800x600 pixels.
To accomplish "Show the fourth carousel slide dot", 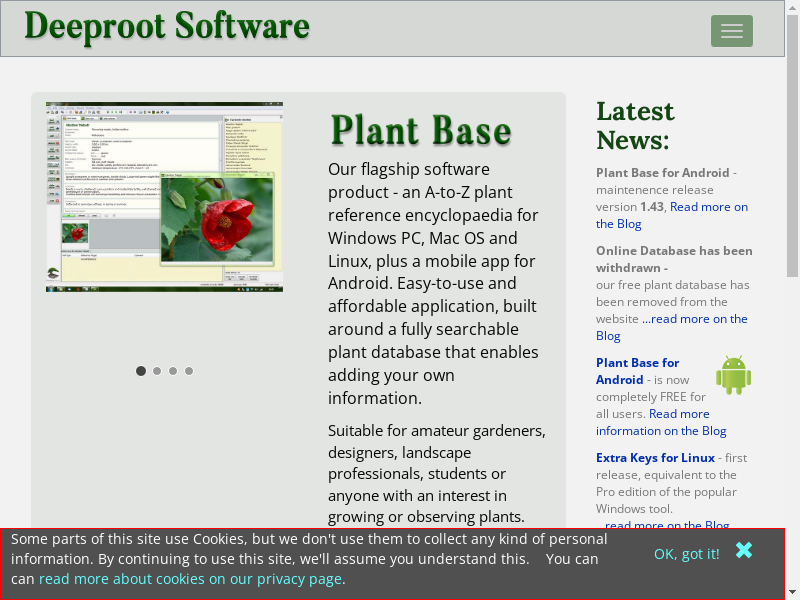I will point(189,371).
